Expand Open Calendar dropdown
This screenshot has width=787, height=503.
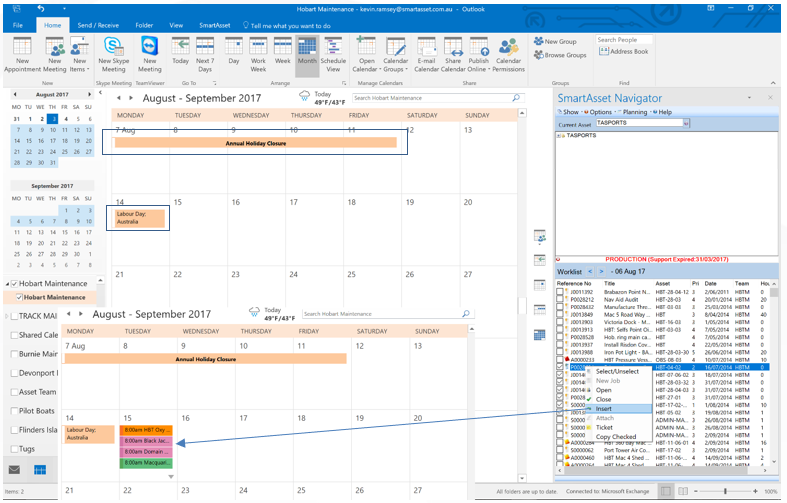[x=366, y=55]
